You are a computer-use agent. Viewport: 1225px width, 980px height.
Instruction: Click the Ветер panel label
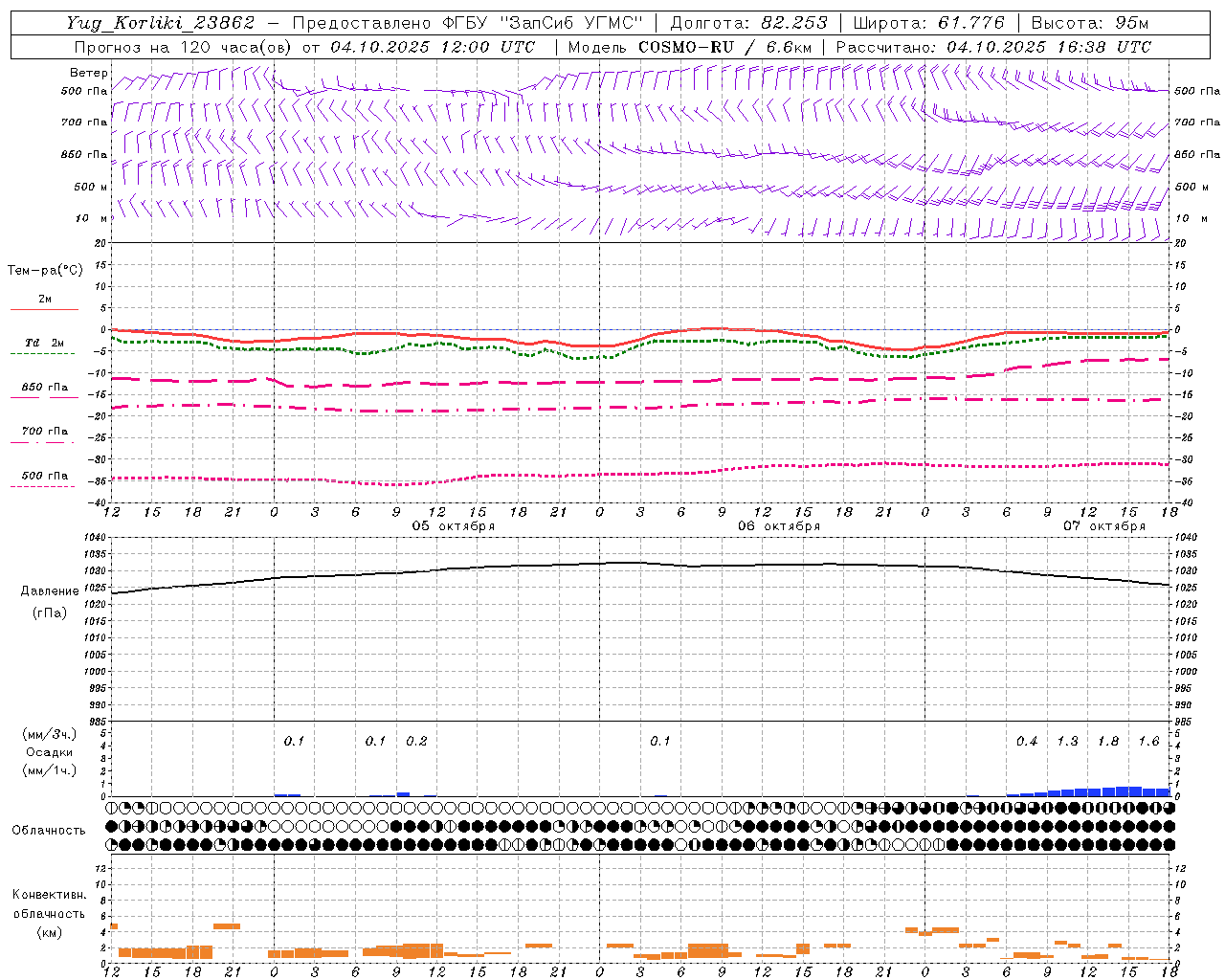[x=88, y=73]
